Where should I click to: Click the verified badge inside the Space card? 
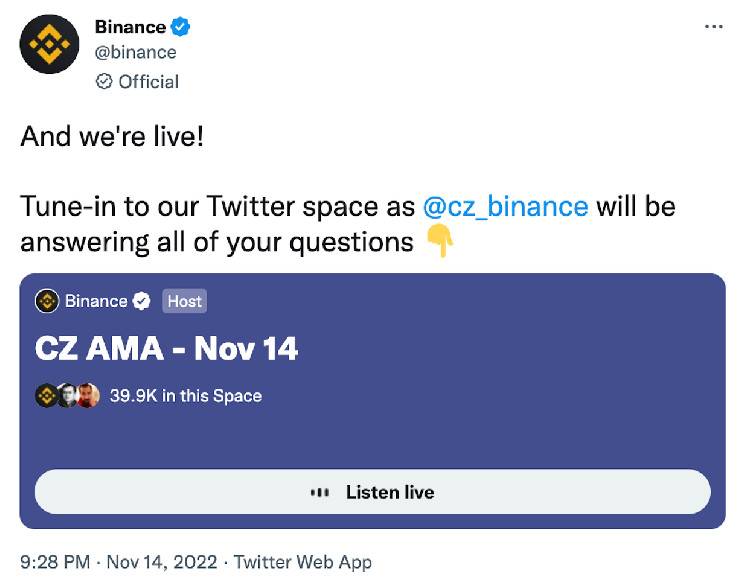[143, 301]
